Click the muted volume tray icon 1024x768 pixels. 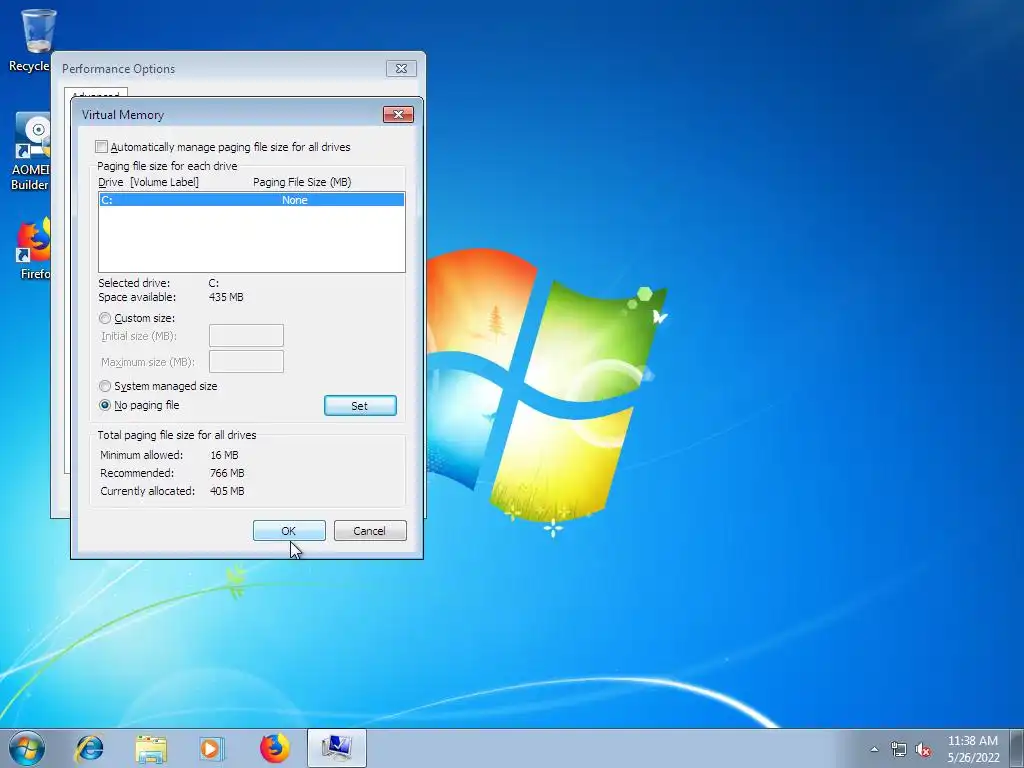click(x=923, y=749)
